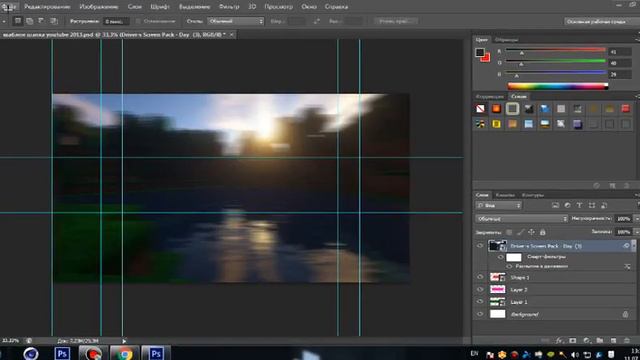Hide the Background layer
640x360 pixels.
(480, 314)
